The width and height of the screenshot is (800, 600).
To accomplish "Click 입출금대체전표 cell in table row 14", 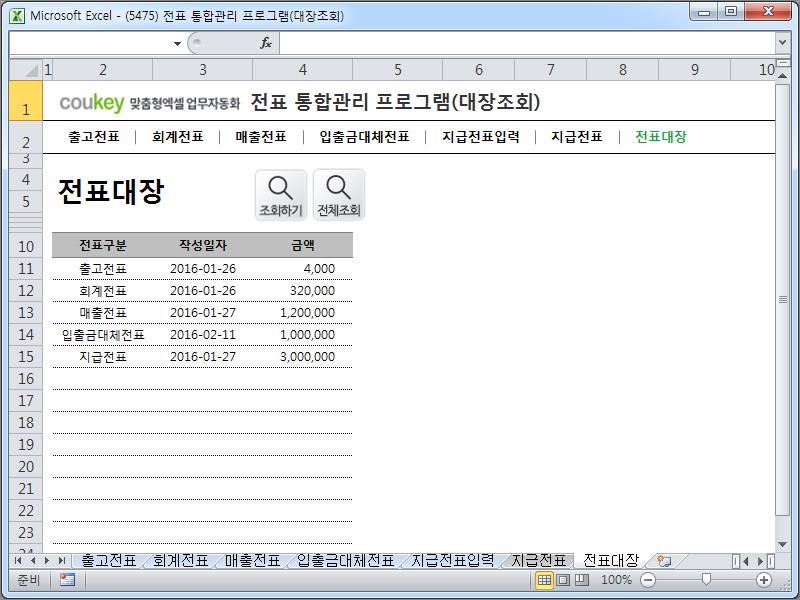I will click(x=103, y=335).
